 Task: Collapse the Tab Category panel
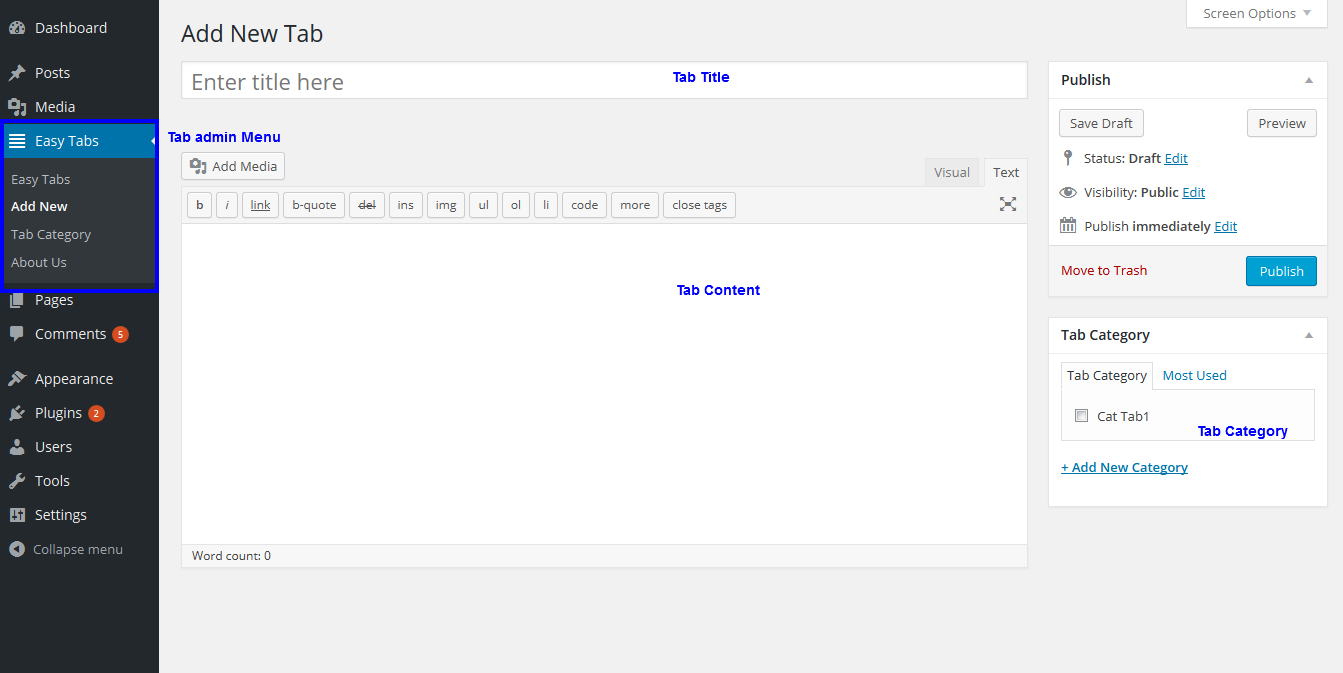[1309, 335]
